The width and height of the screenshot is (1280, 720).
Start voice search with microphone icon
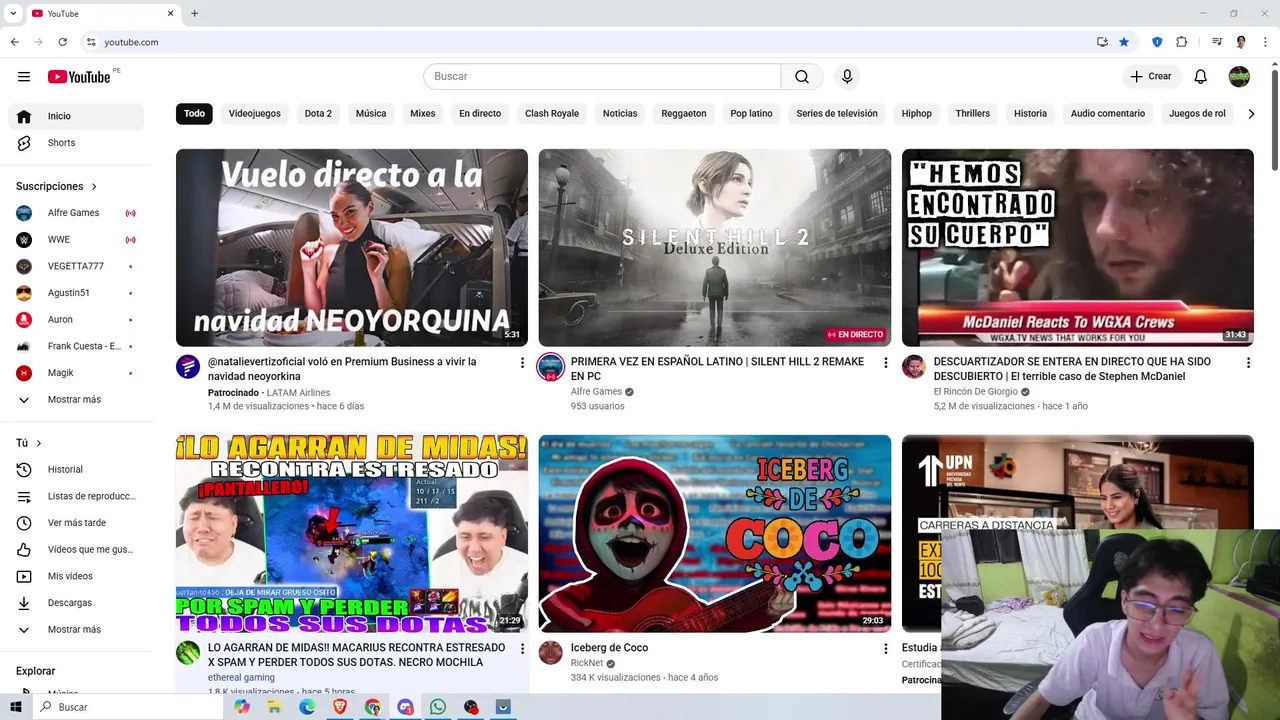847,77
